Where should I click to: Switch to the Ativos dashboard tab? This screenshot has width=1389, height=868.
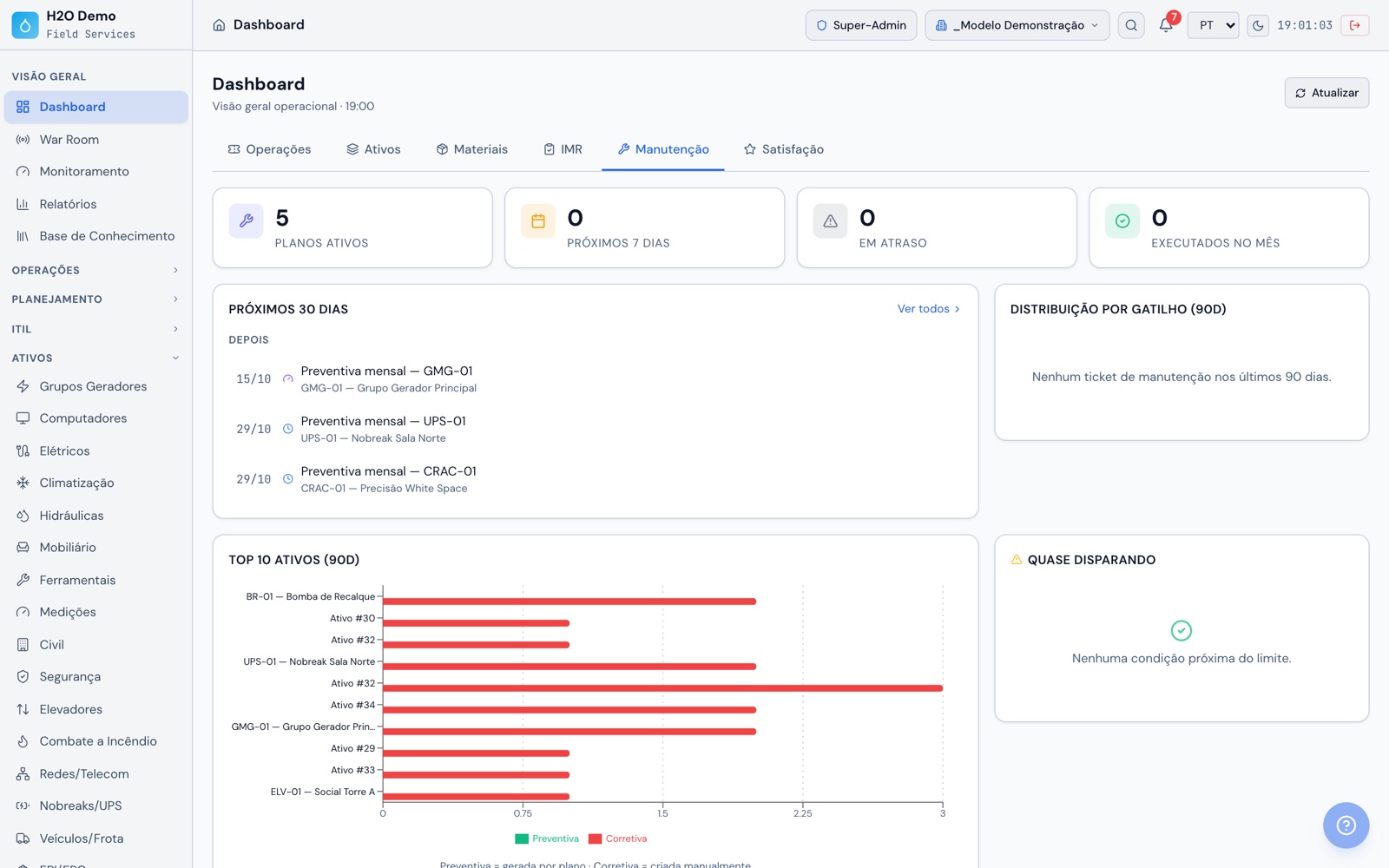point(373,149)
